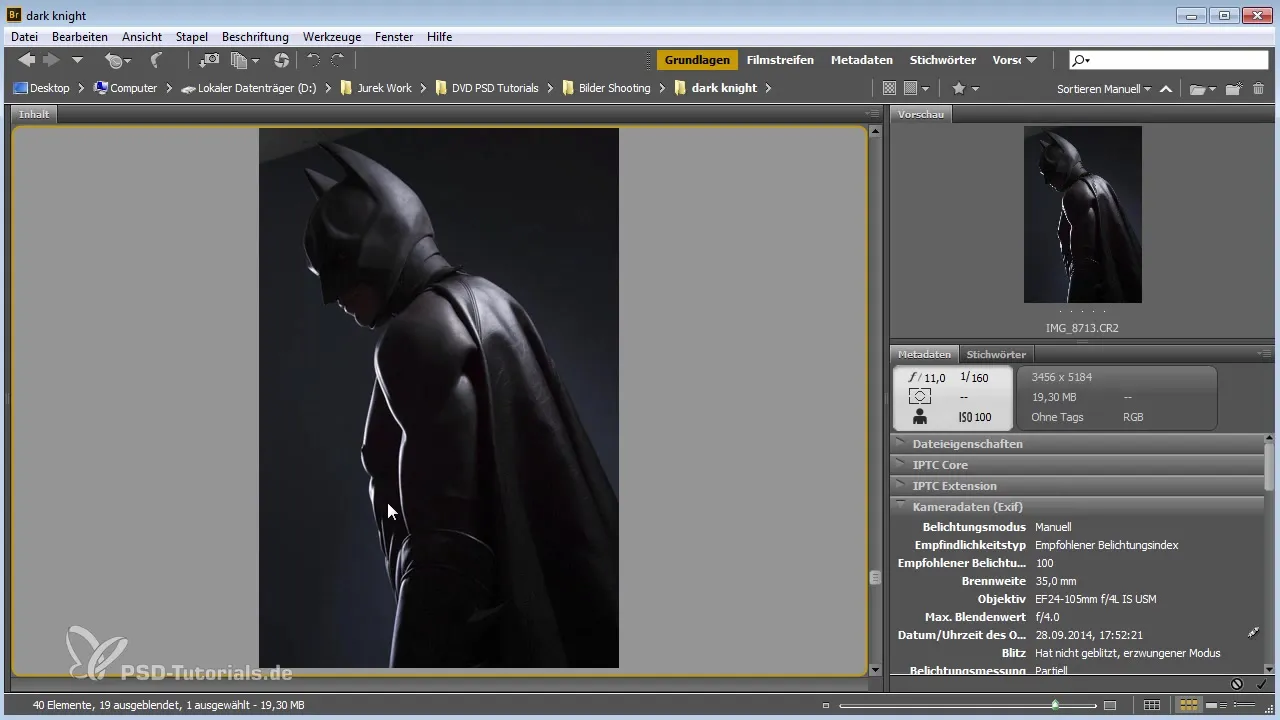Image resolution: width=1280 pixels, height=720 pixels.
Task: Open the review mode/refine dropdown
Action: tap(244, 60)
